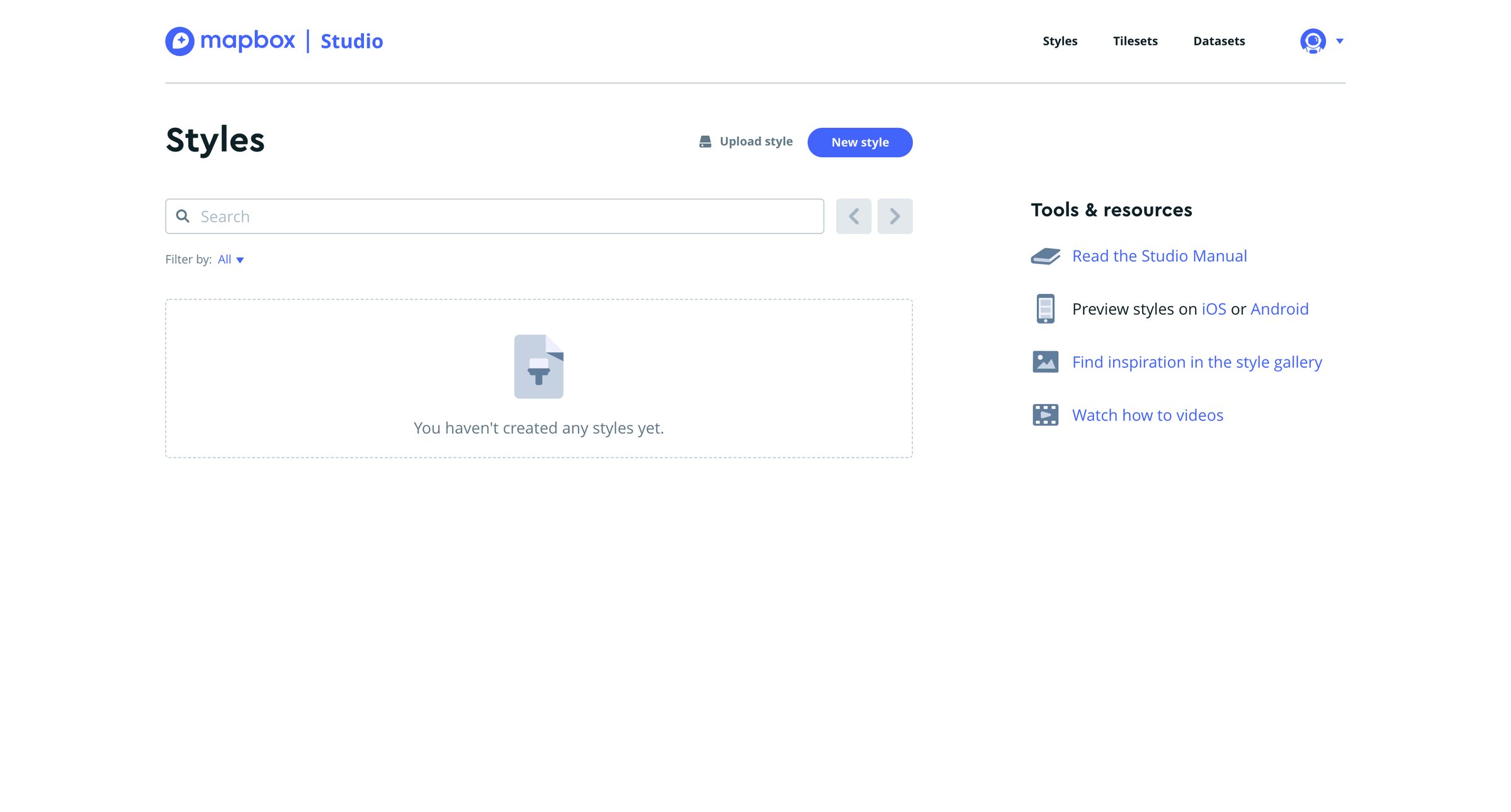The height and width of the screenshot is (812, 1511).
Task: Open the iOS preview link
Action: point(1214,309)
